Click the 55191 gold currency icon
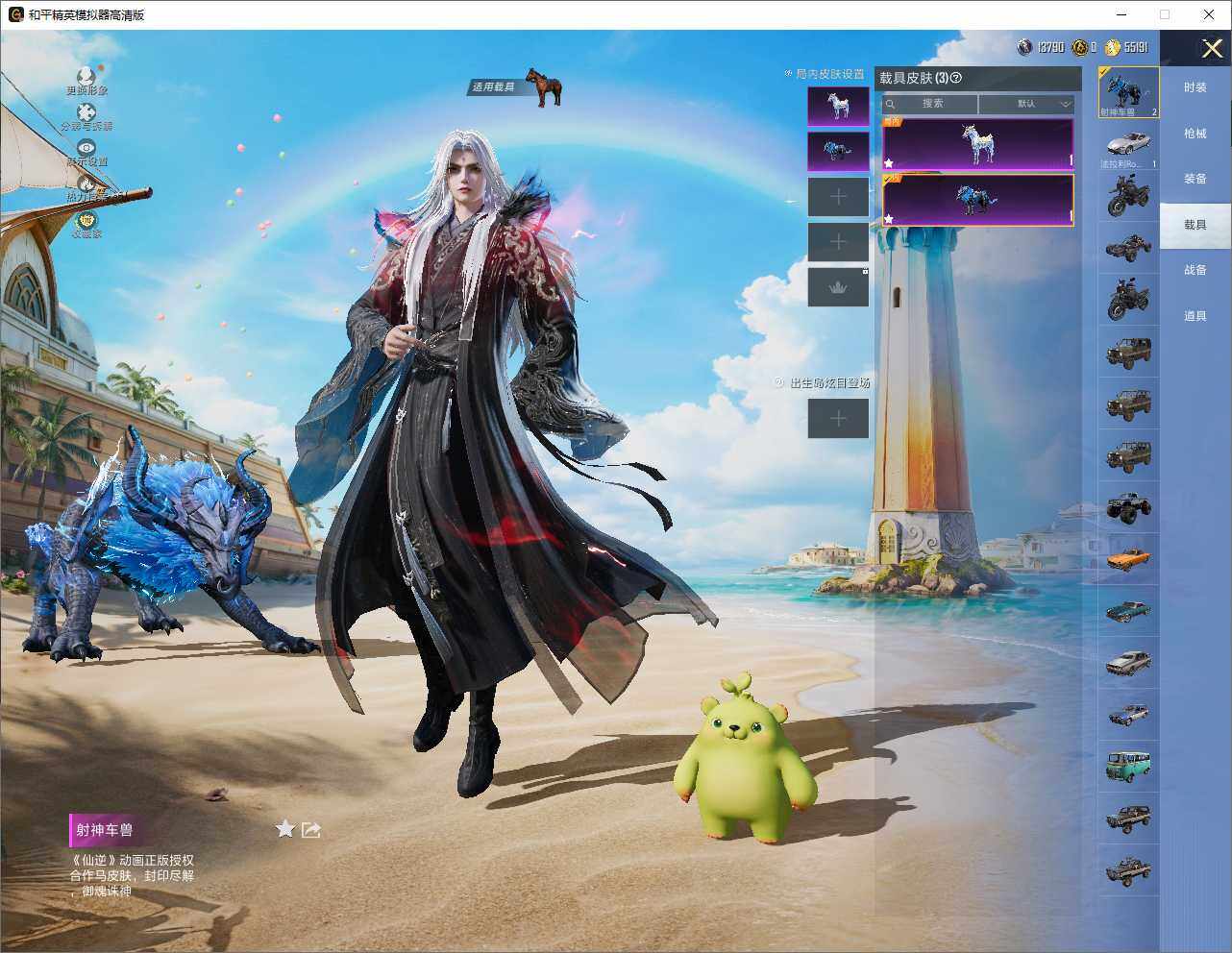Viewport: 1232px width, 953px height. pyautogui.click(x=1113, y=47)
